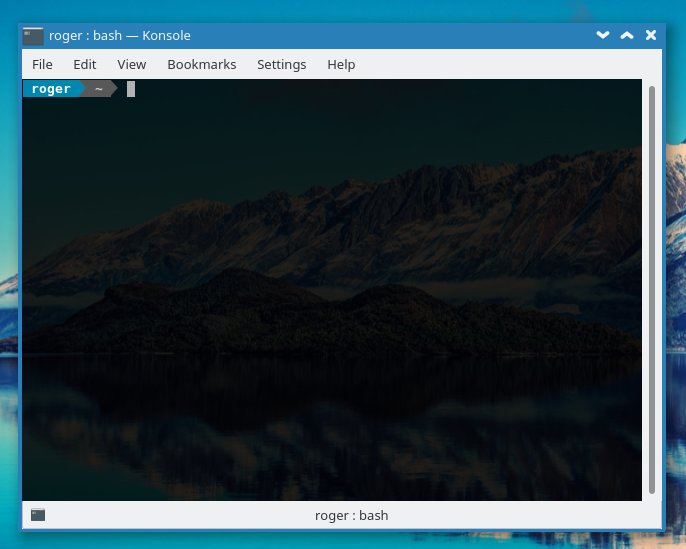The height and width of the screenshot is (549, 686).
Task: Open the Bookmarks menu
Action: pyautogui.click(x=201, y=64)
